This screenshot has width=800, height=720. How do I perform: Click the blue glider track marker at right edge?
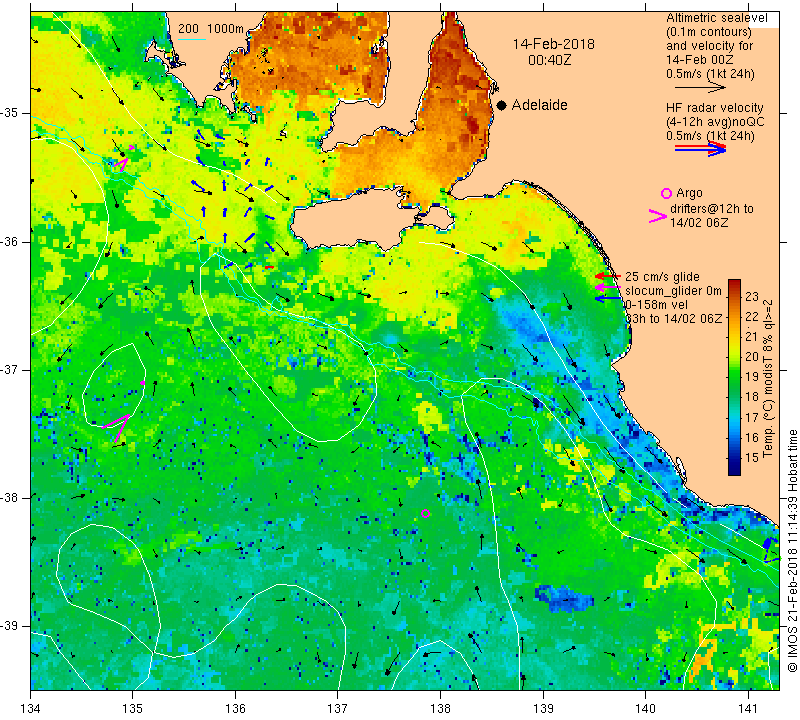coord(771,550)
